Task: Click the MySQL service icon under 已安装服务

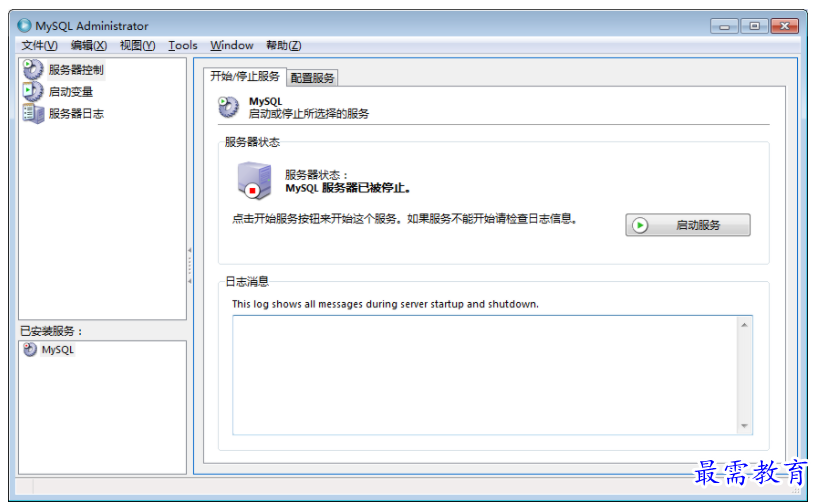Action: point(30,349)
